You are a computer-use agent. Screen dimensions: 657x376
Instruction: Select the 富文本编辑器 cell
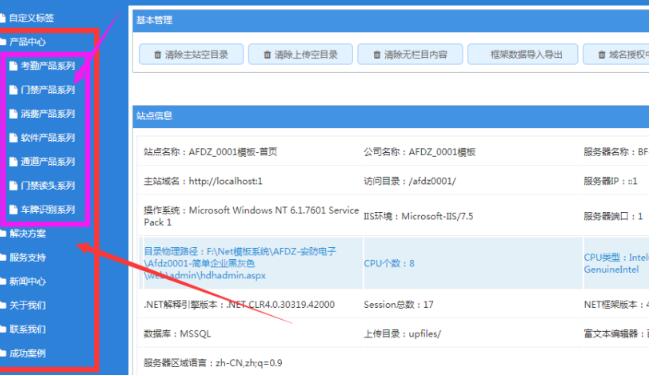pos(616,334)
